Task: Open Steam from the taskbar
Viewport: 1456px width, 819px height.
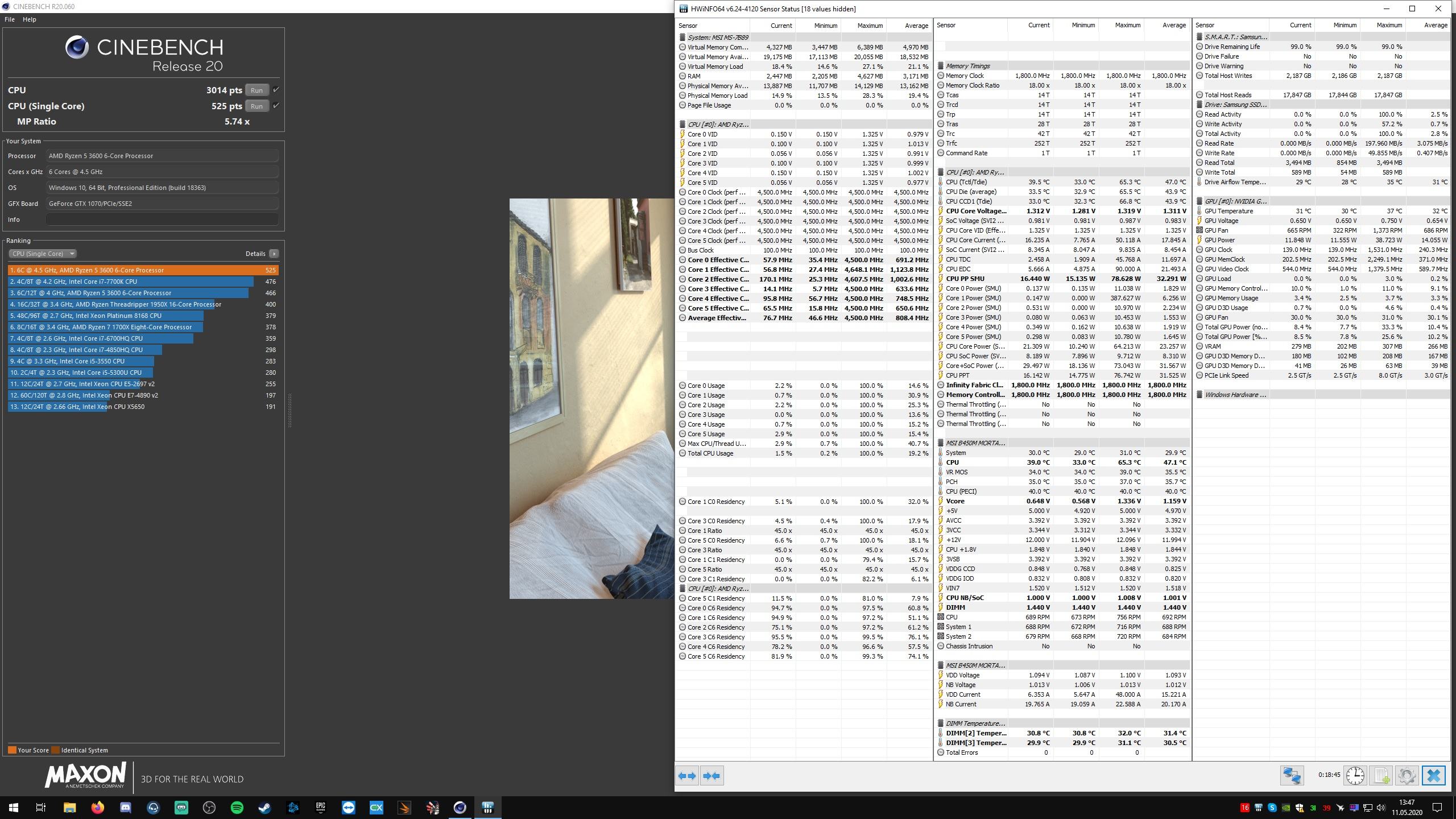Action: click(x=264, y=807)
